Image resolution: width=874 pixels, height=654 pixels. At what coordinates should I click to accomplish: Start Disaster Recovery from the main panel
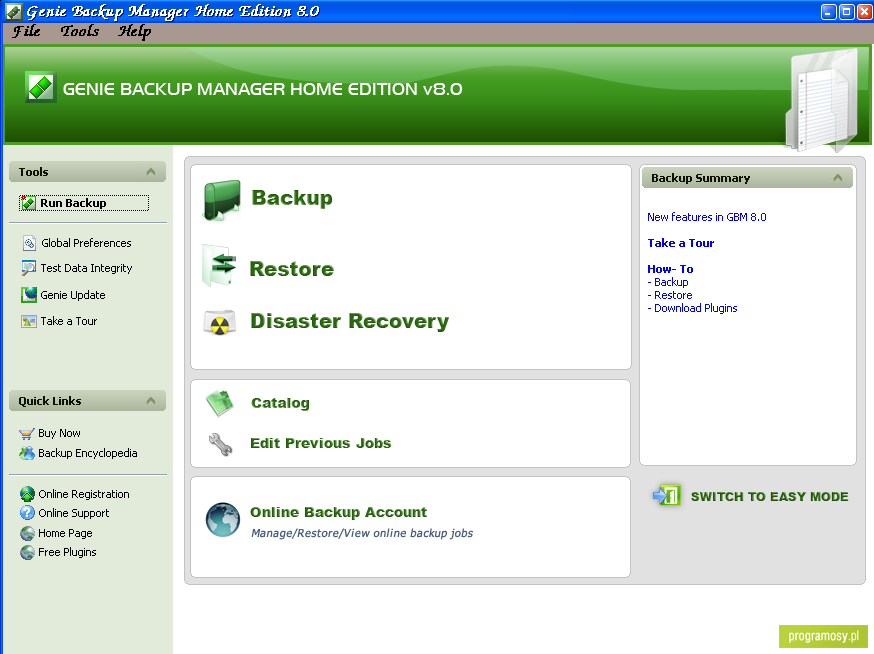(349, 321)
